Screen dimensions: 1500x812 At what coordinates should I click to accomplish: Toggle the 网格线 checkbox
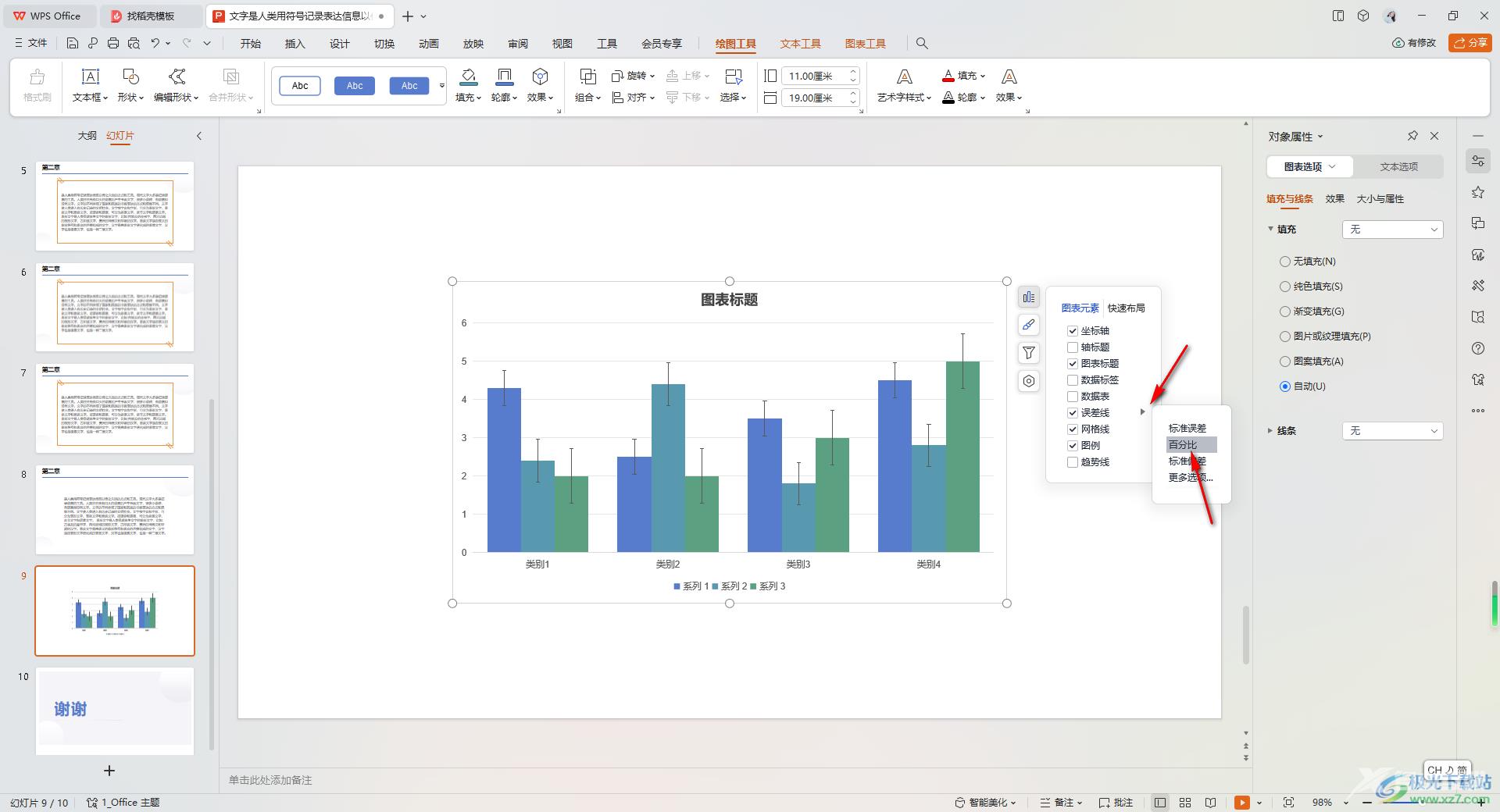click(1073, 429)
